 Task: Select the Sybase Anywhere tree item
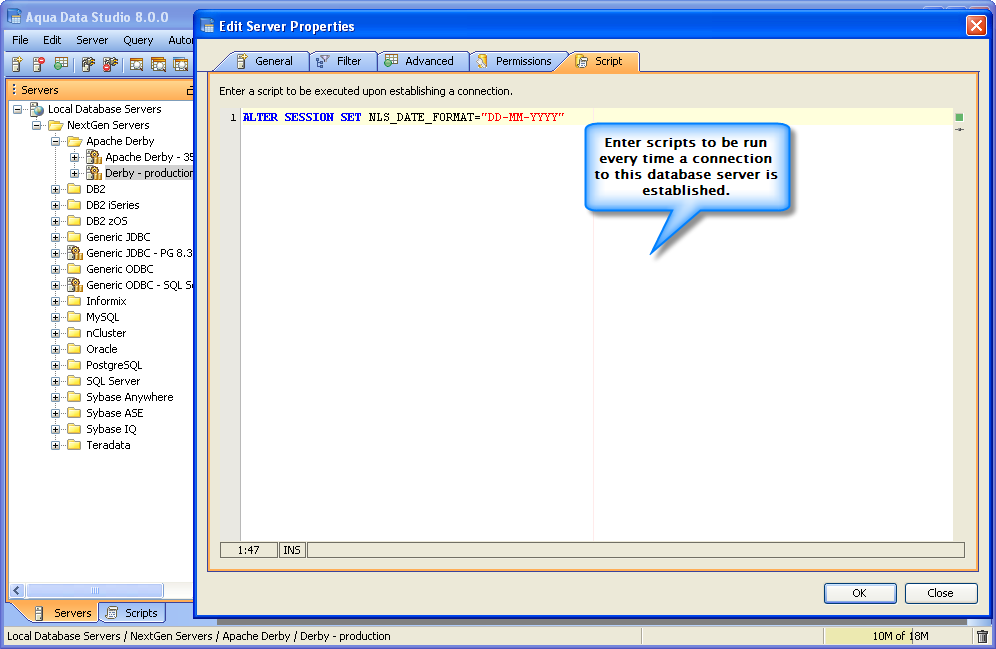pyautogui.click(x=130, y=397)
